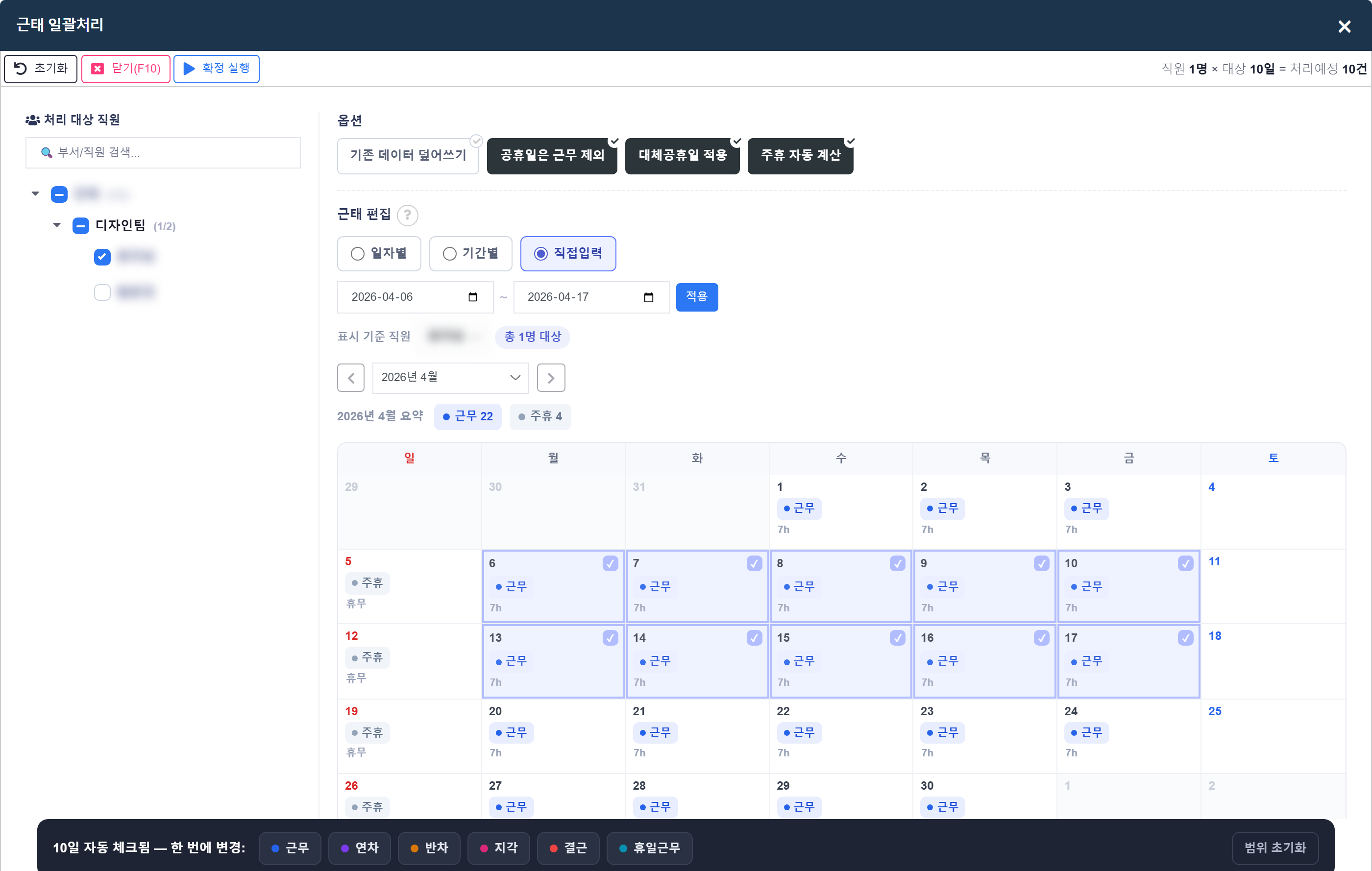Viewport: 1372px width, 871px height.
Task: Run 확정 실행 to confirm processing
Action: (x=216, y=69)
